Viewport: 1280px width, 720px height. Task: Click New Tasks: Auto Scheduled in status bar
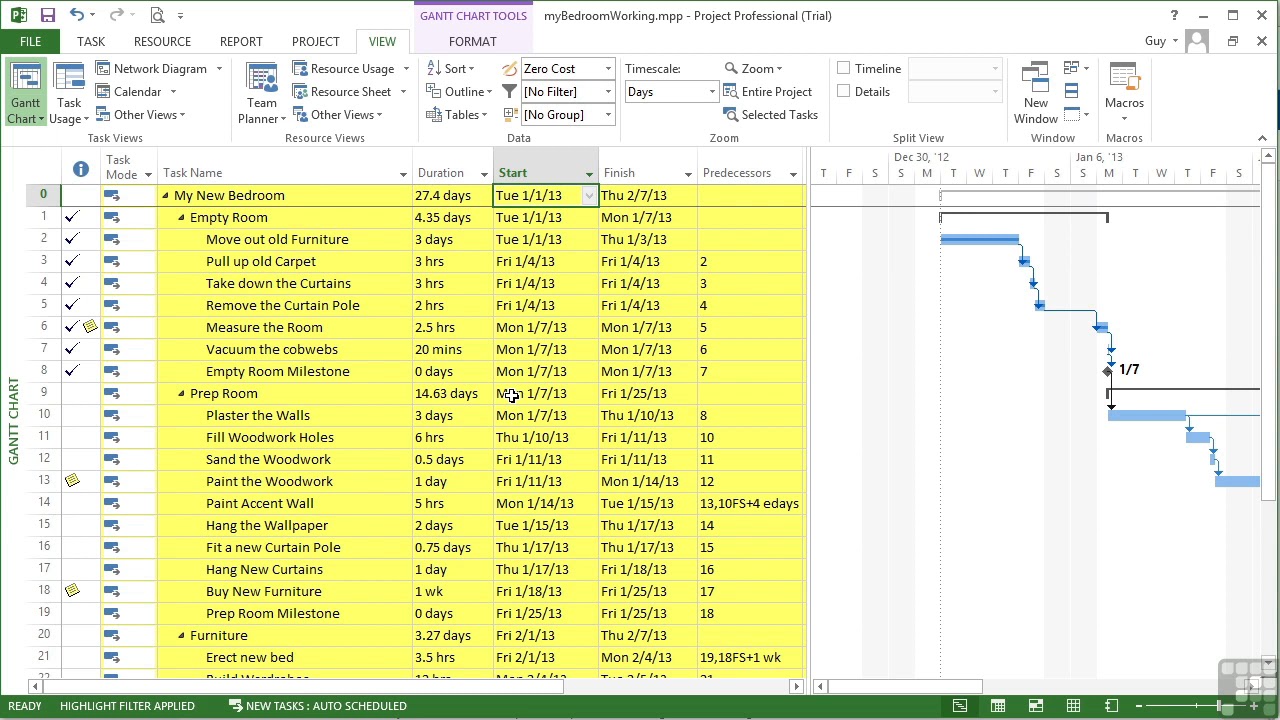[x=318, y=706]
